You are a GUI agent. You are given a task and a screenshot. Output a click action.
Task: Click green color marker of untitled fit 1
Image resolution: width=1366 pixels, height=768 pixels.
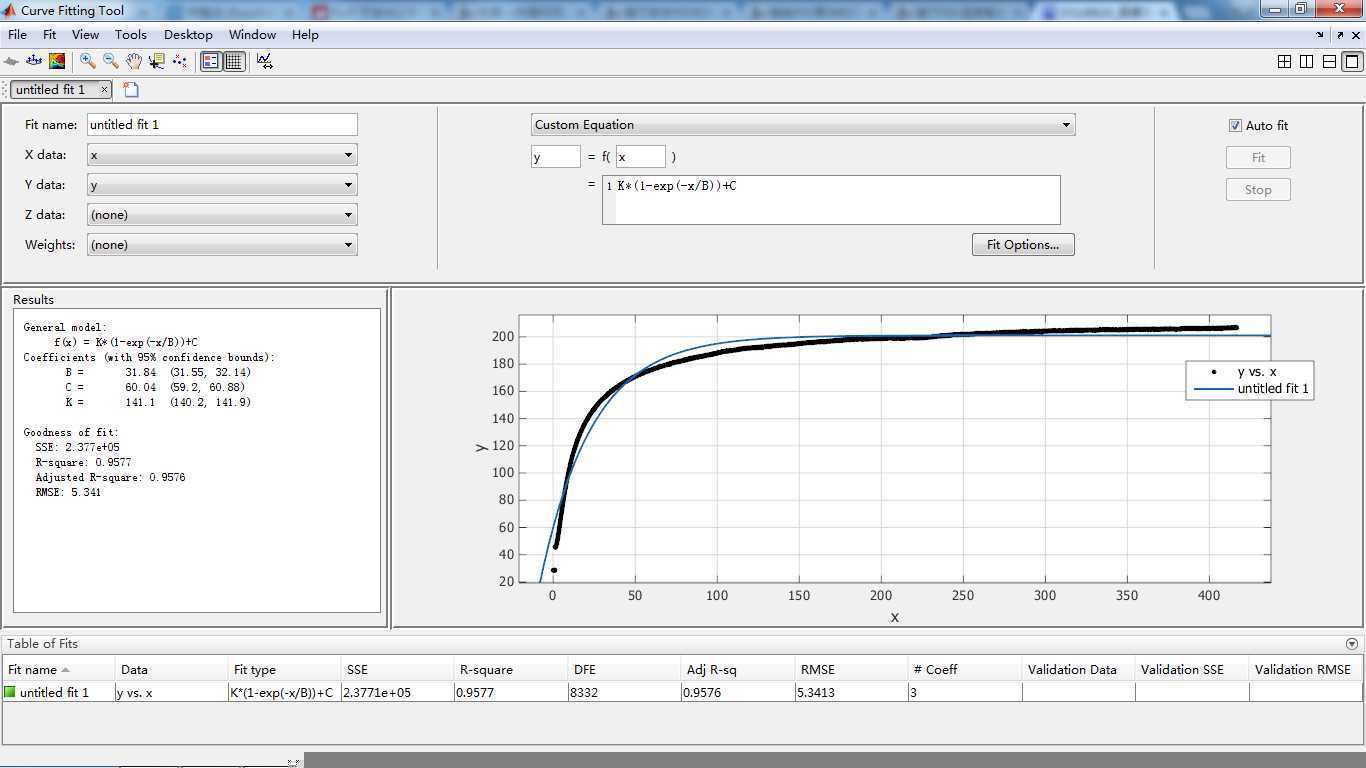11,692
